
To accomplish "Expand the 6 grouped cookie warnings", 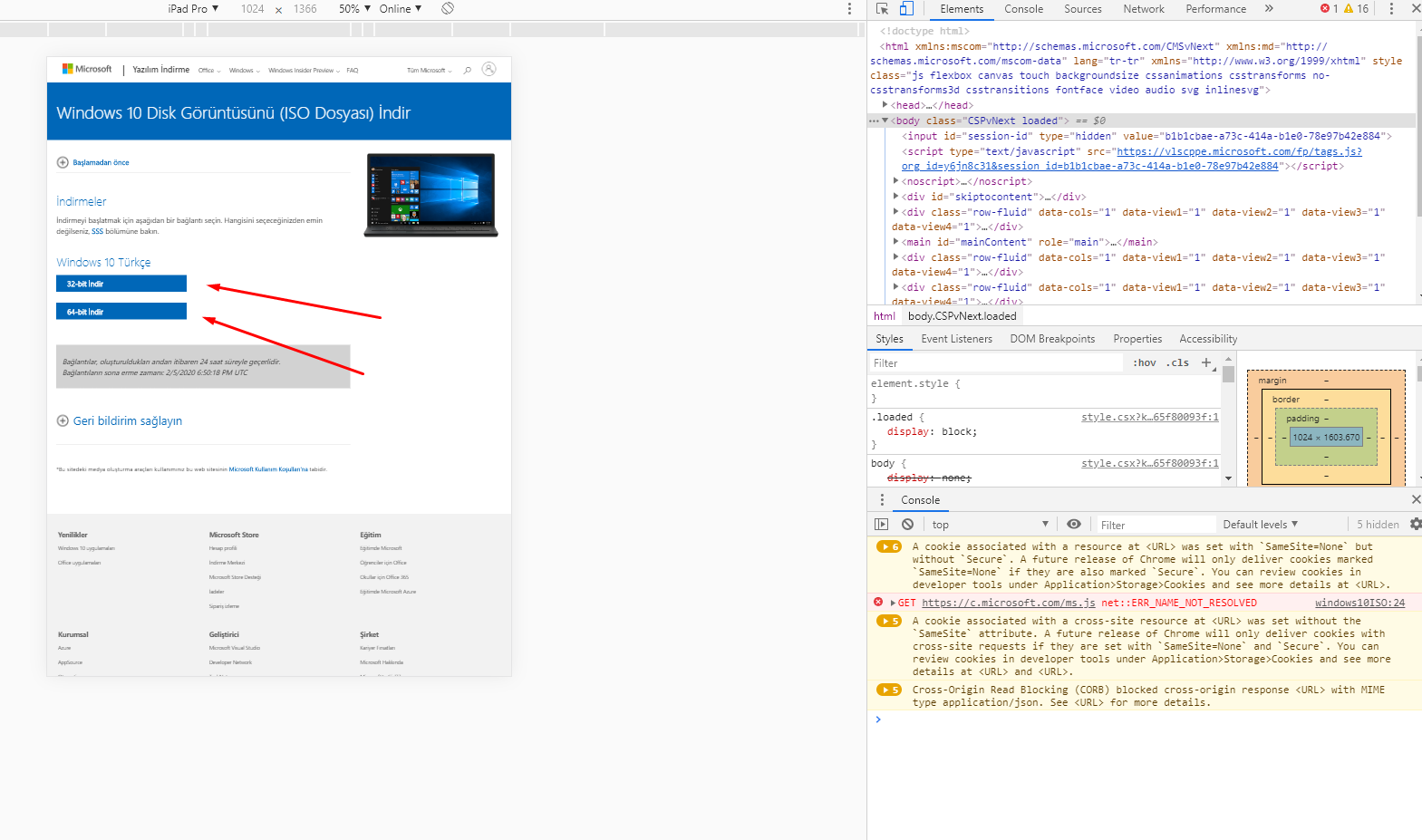I will pos(889,546).
